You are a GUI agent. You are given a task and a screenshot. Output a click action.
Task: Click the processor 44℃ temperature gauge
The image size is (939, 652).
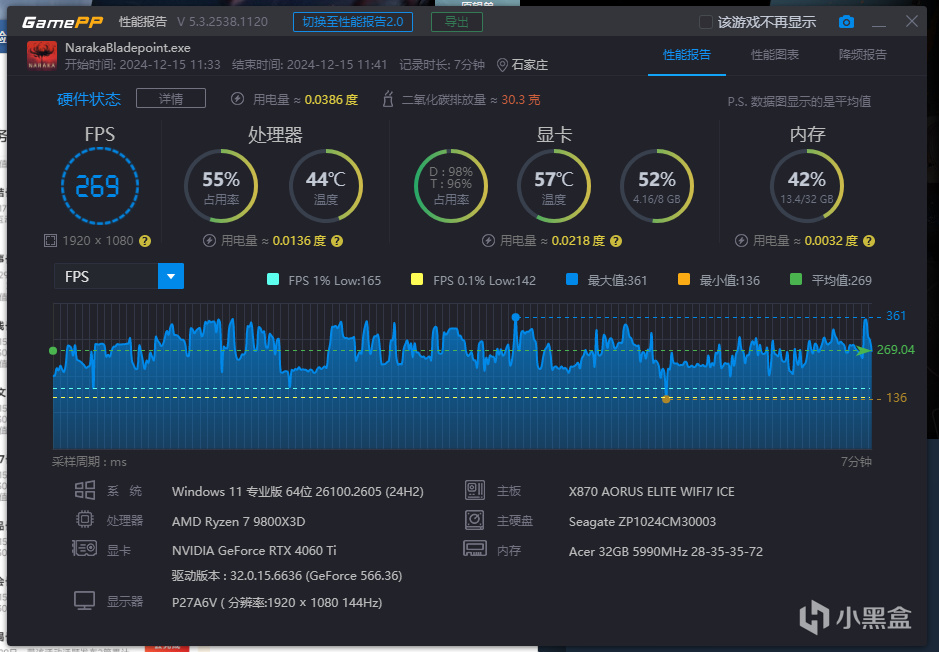coord(326,186)
